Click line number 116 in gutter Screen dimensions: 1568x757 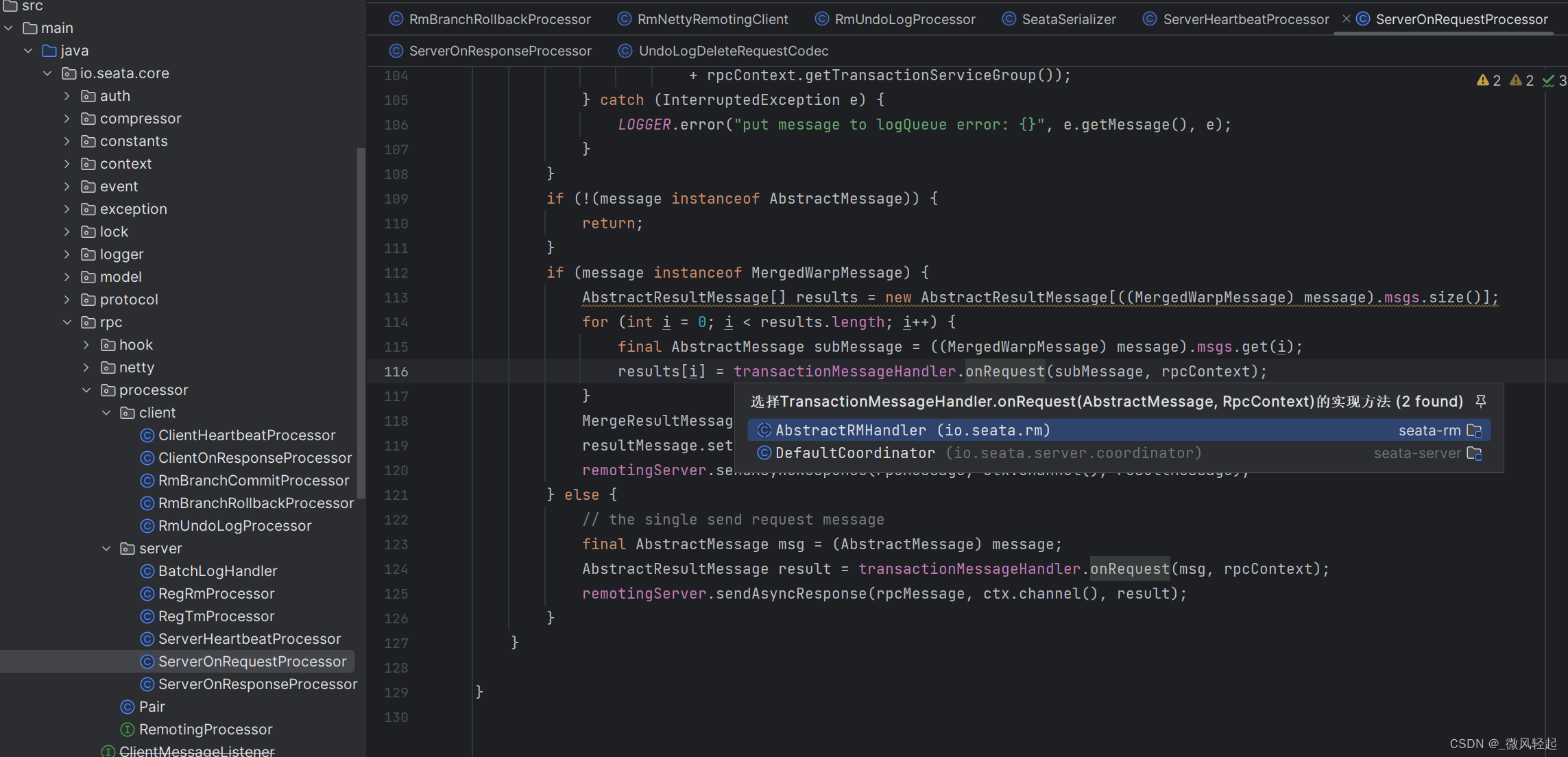coord(396,372)
